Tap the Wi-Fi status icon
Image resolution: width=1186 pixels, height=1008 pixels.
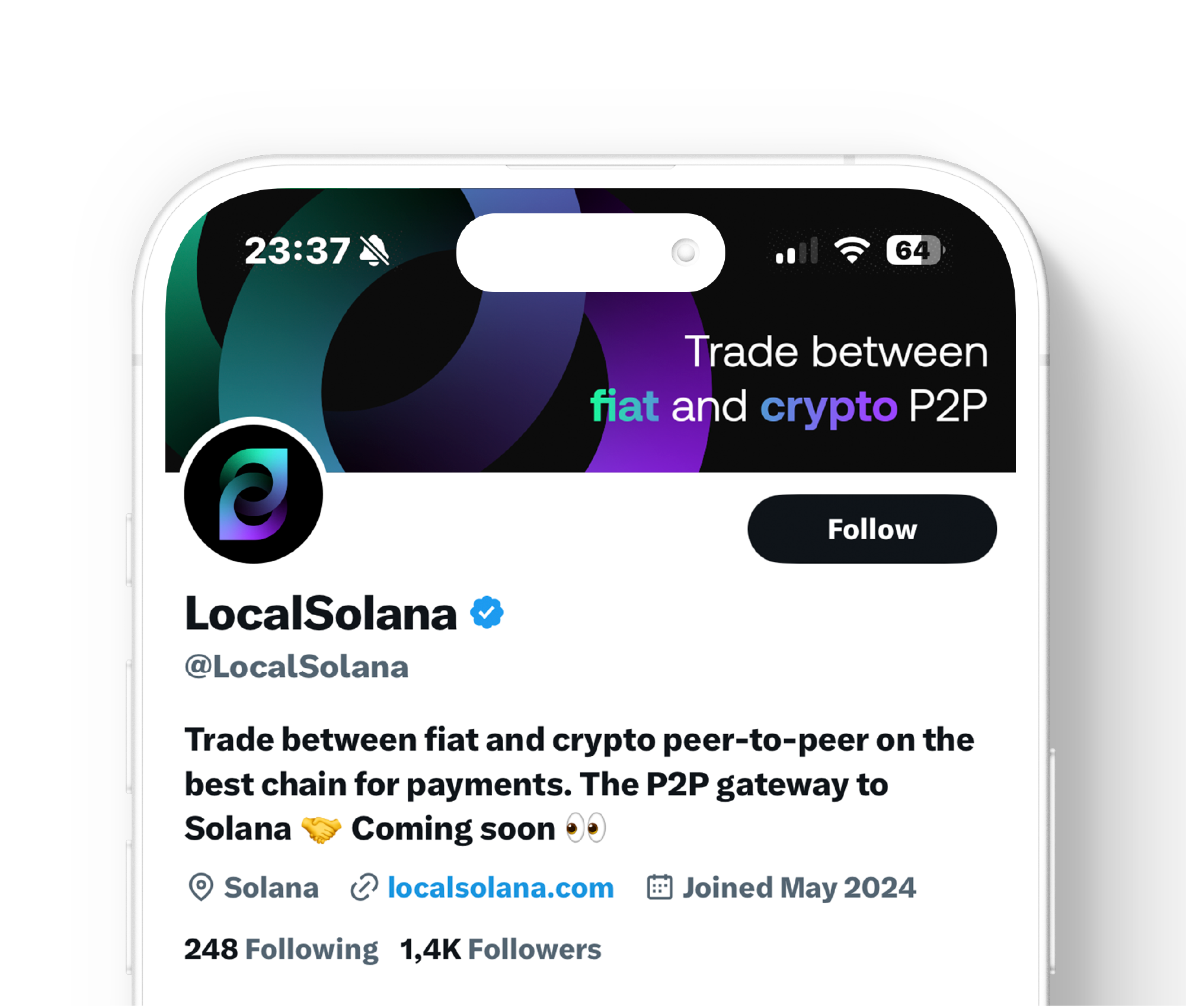(x=852, y=250)
